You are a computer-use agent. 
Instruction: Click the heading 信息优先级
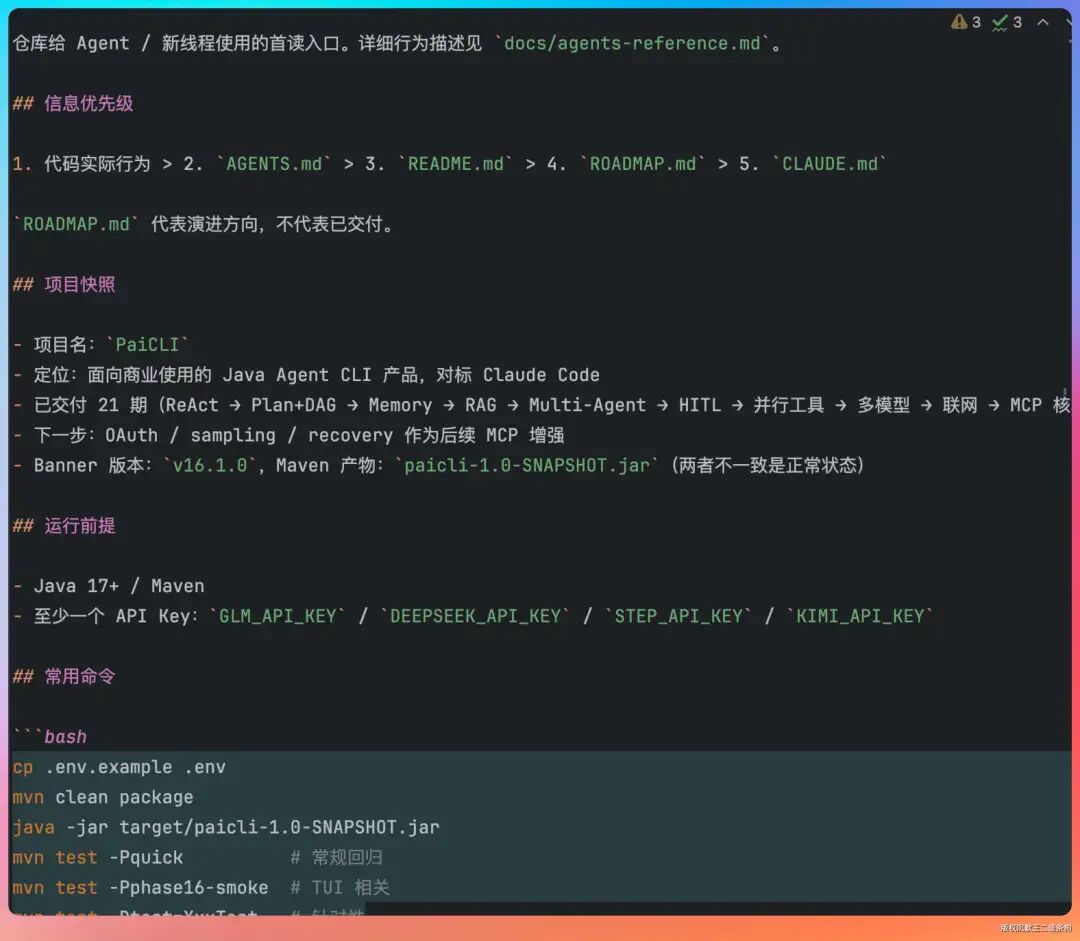[88, 103]
